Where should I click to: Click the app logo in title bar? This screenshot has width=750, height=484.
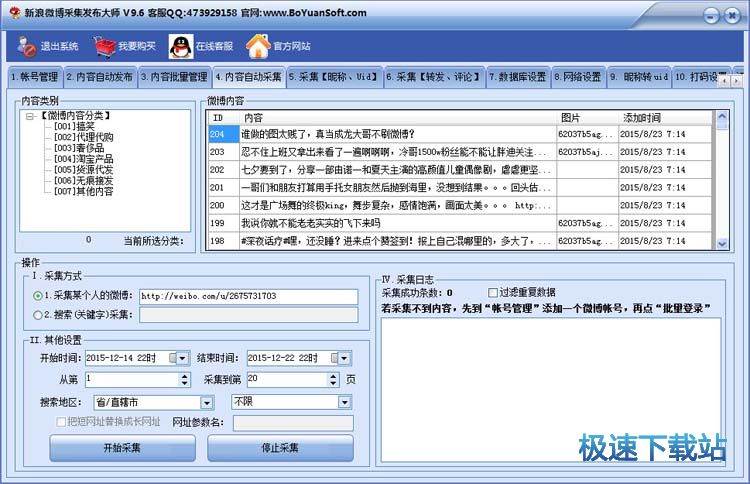coord(12,14)
